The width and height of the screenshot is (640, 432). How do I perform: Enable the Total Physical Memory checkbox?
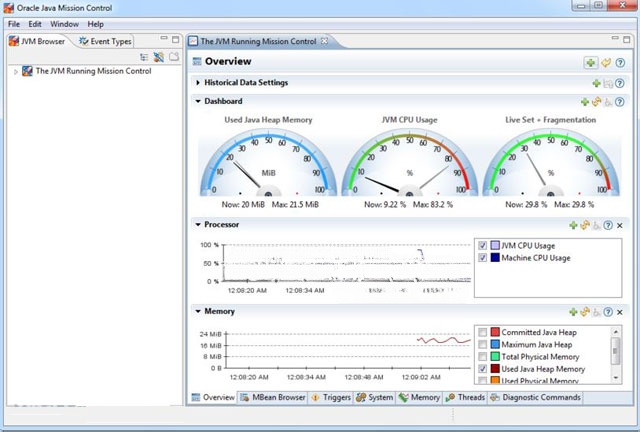pyautogui.click(x=482, y=356)
